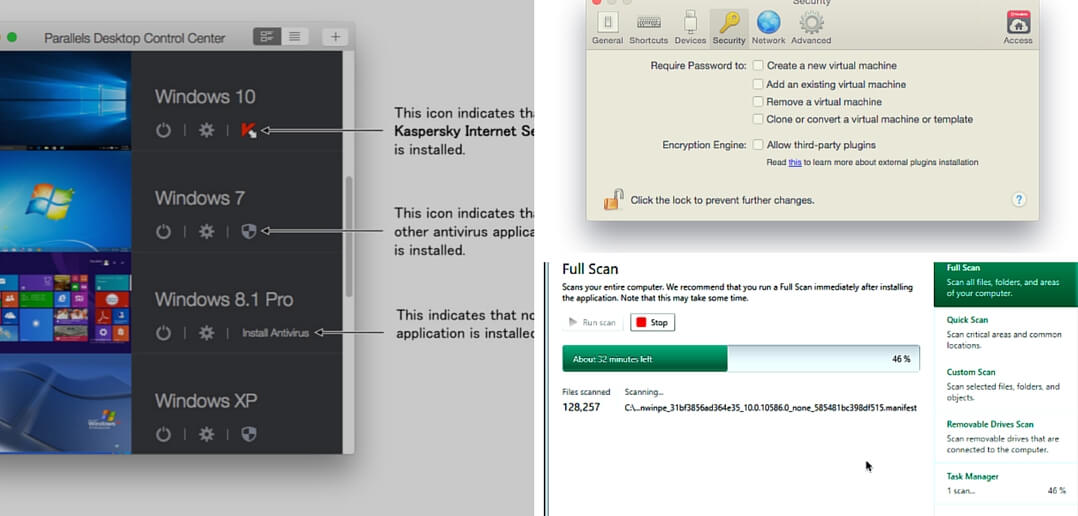Click the scan progress bar at 46%

tap(740, 359)
